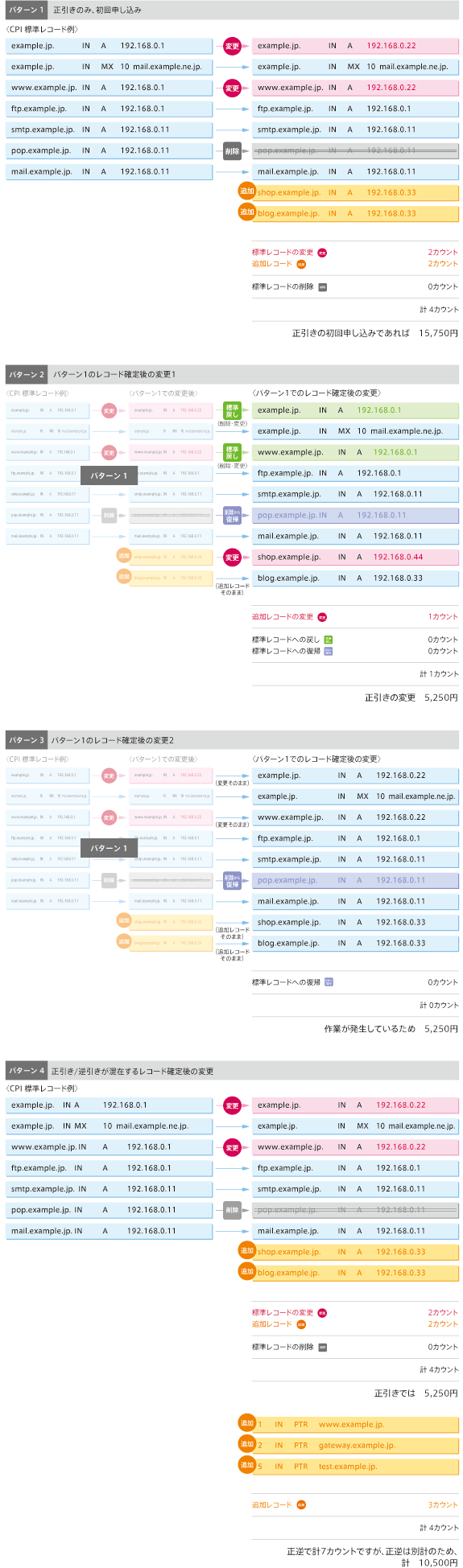463x1568 pixels.
Task: Click the 追加 badge beside PTR gateway.example.jp.
Action: [247, 1444]
